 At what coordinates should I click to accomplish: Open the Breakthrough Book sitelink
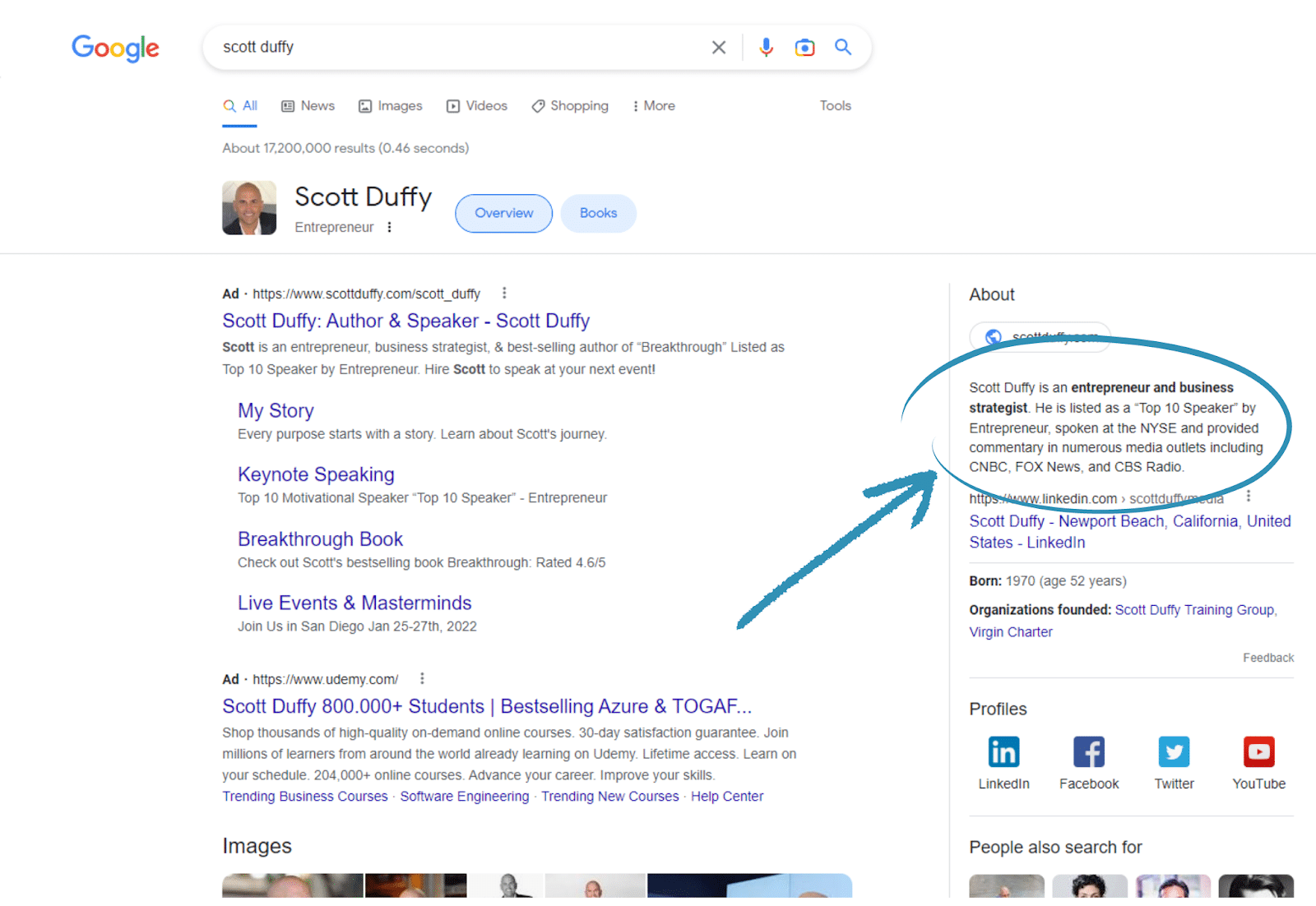[320, 539]
